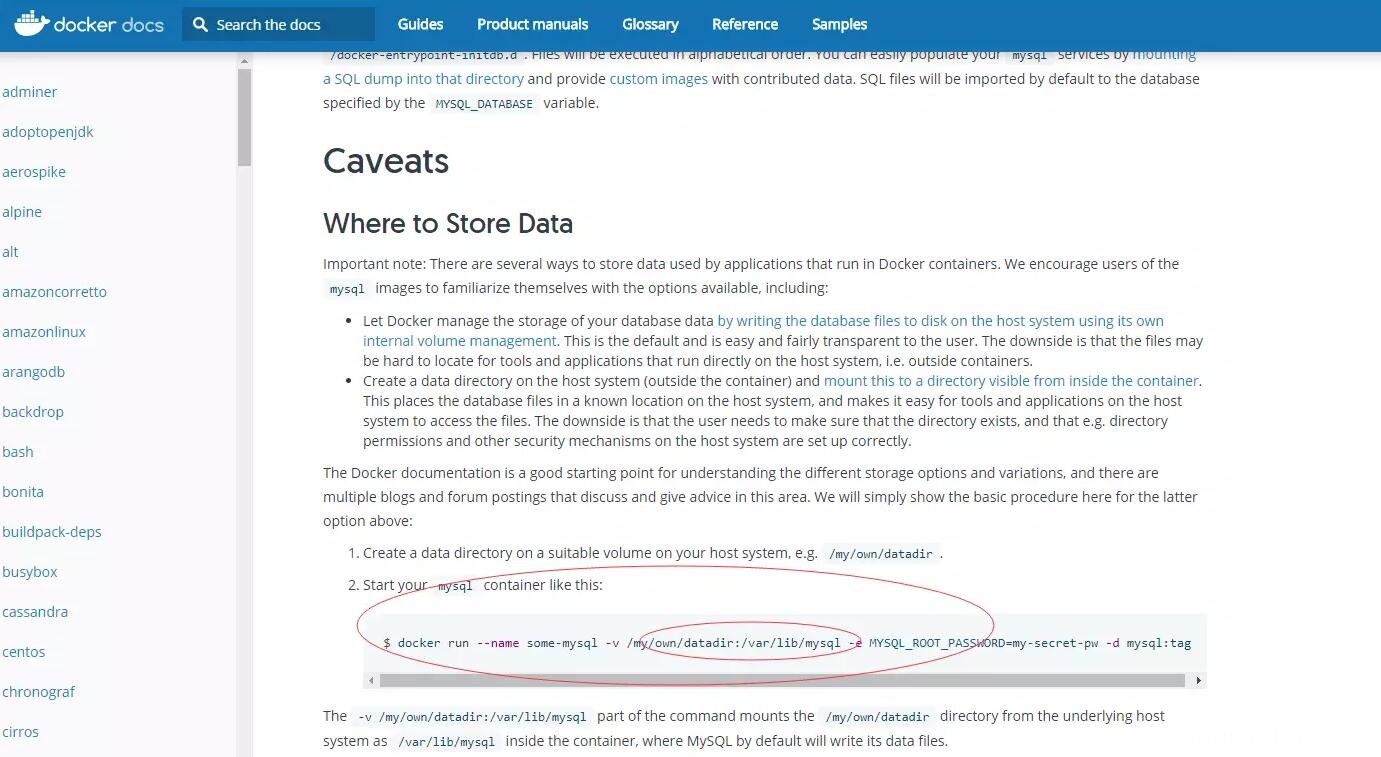
Task: Open the alpine image page
Action: tap(22, 211)
